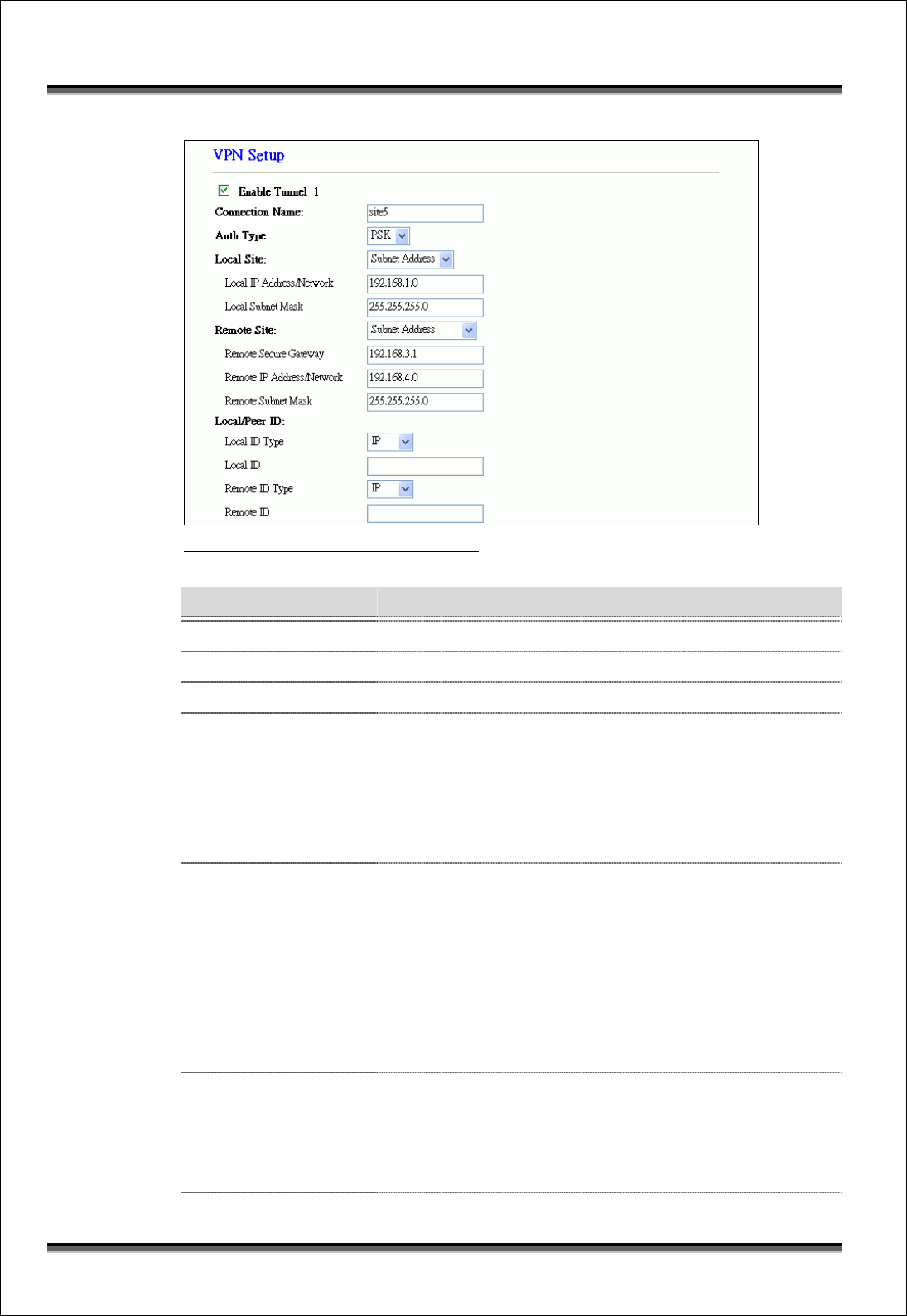
Task: Click the Remote Site: label
Action: tap(245, 331)
